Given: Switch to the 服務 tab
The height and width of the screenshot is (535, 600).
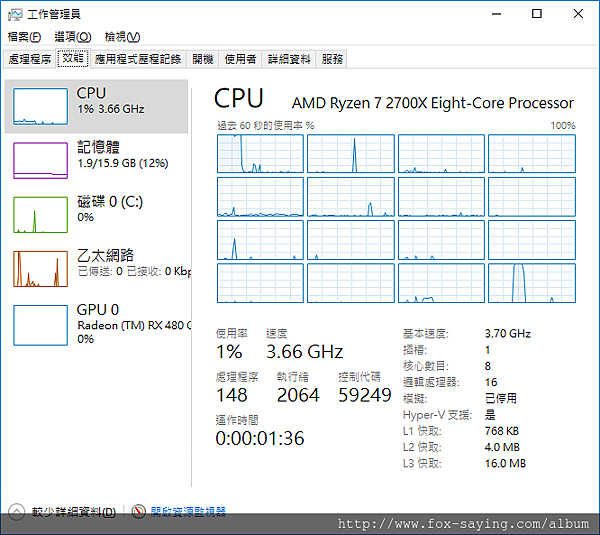Looking at the screenshot, I should 332,59.
